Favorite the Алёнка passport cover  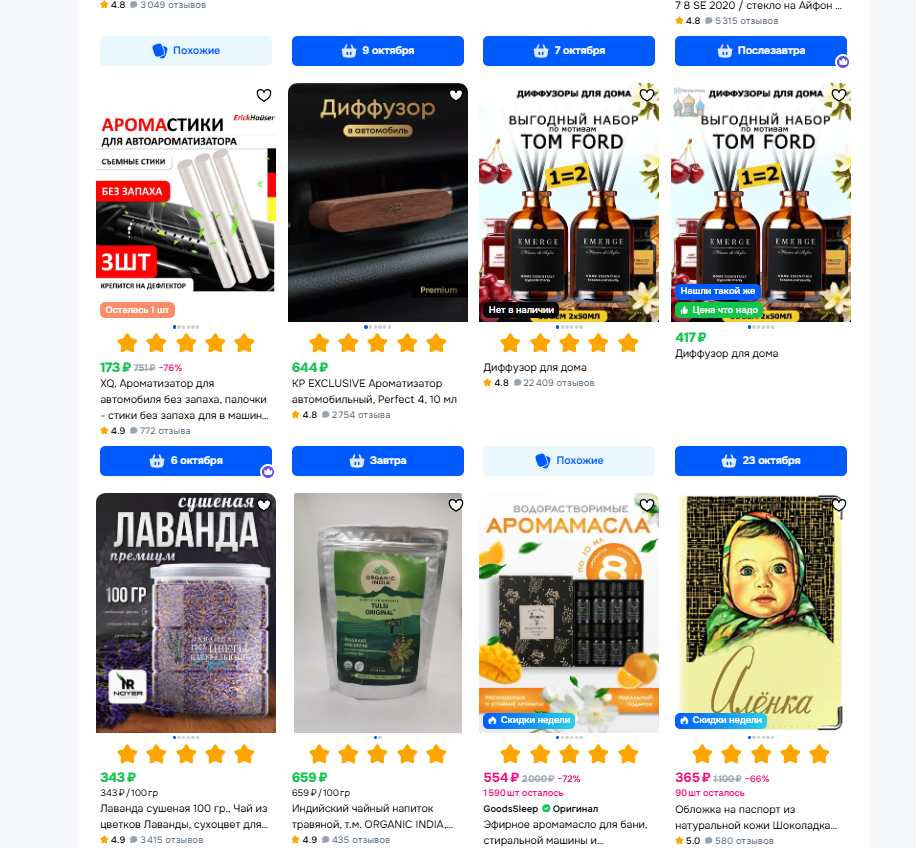(839, 505)
